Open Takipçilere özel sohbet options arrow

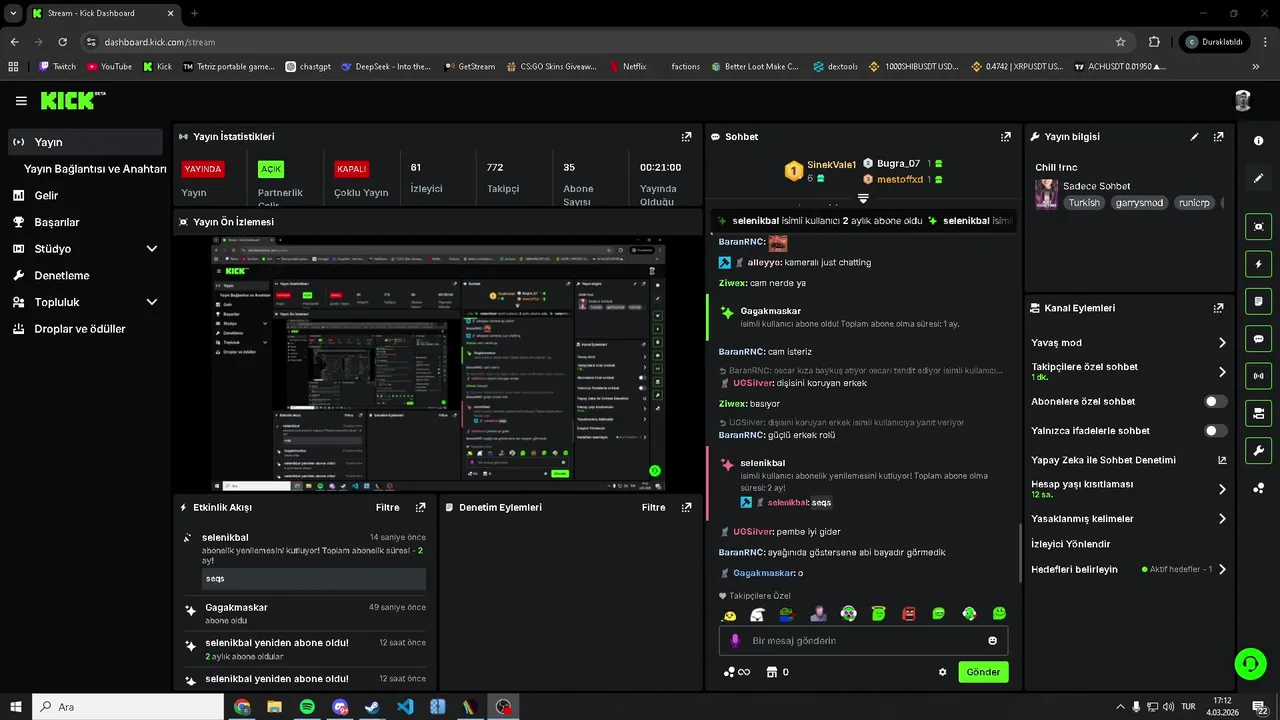[1222, 372]
